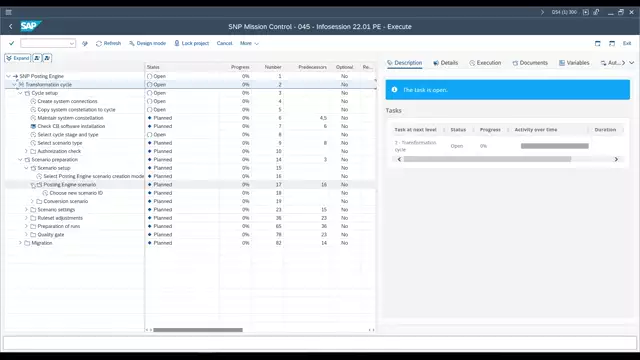640x360 pixels.
Task: Click the Lock project button
Action: click(191, 43)
